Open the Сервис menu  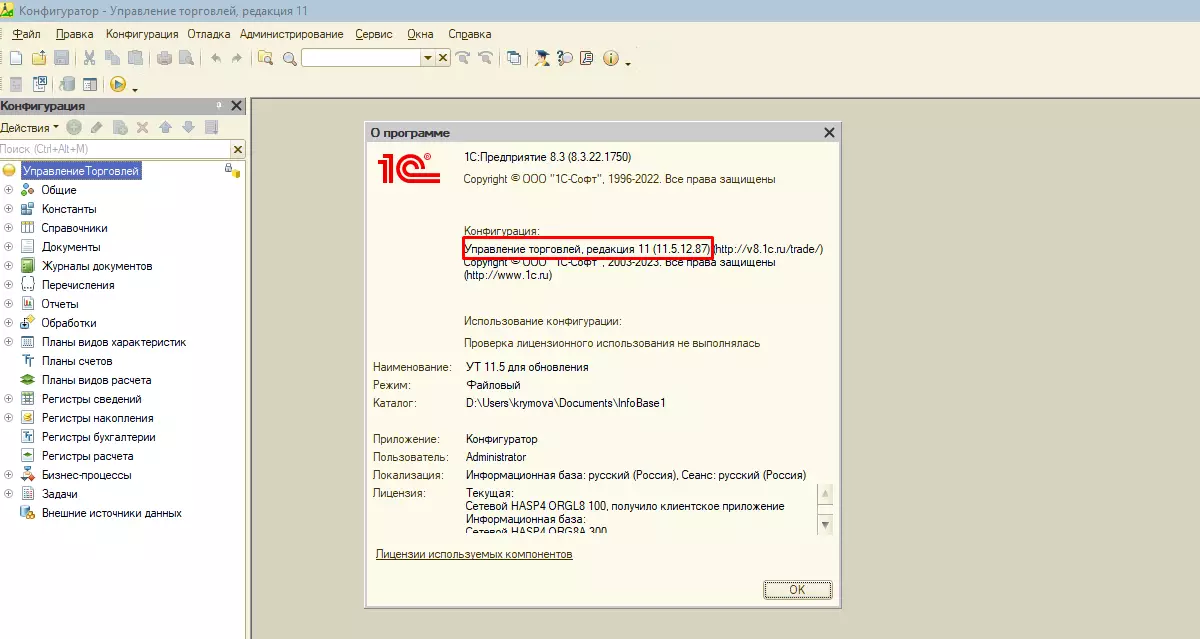(x=375, y=33)
